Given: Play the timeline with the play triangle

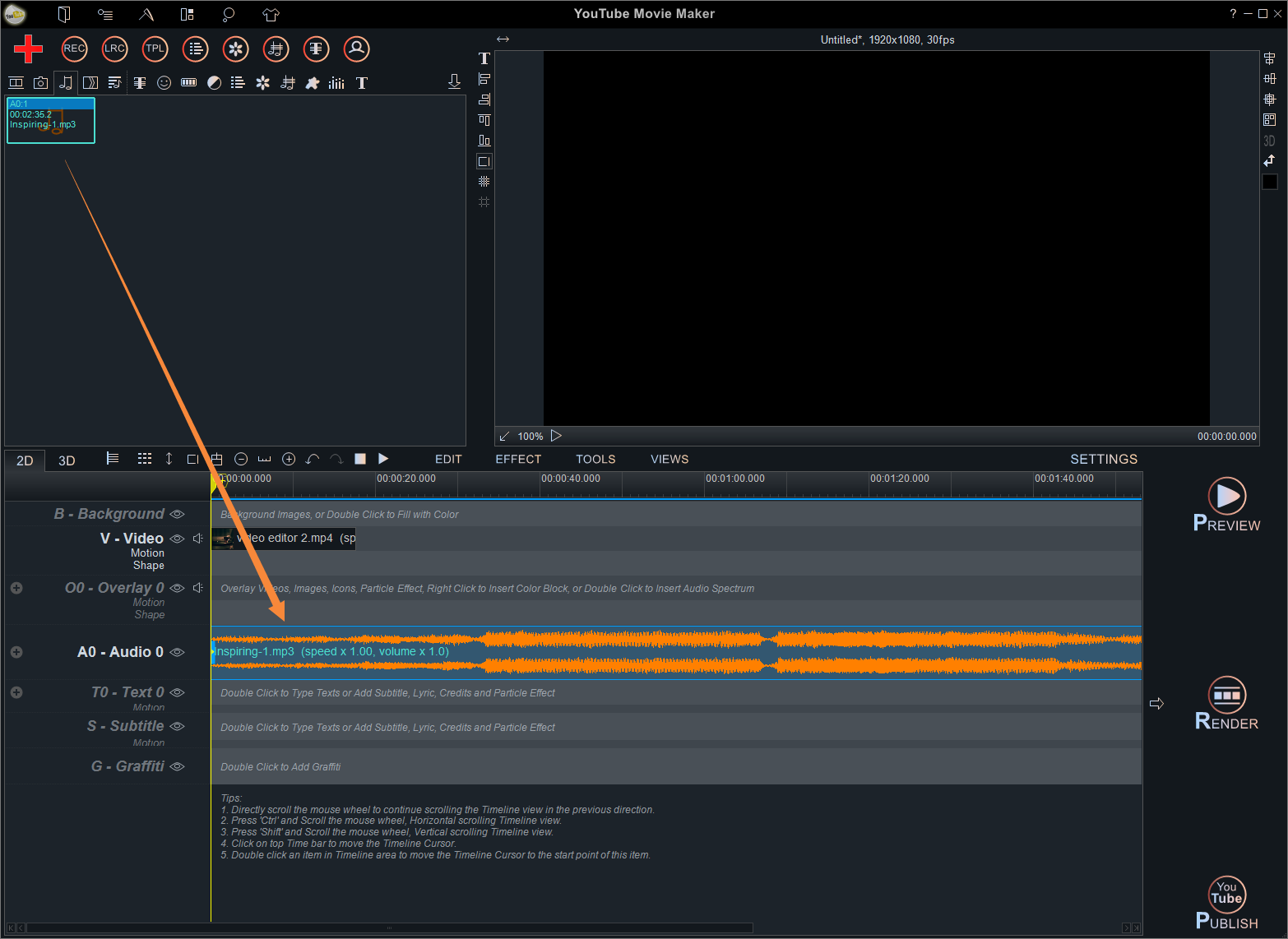Looking at the screenshot, I should (x=383, y=459).
